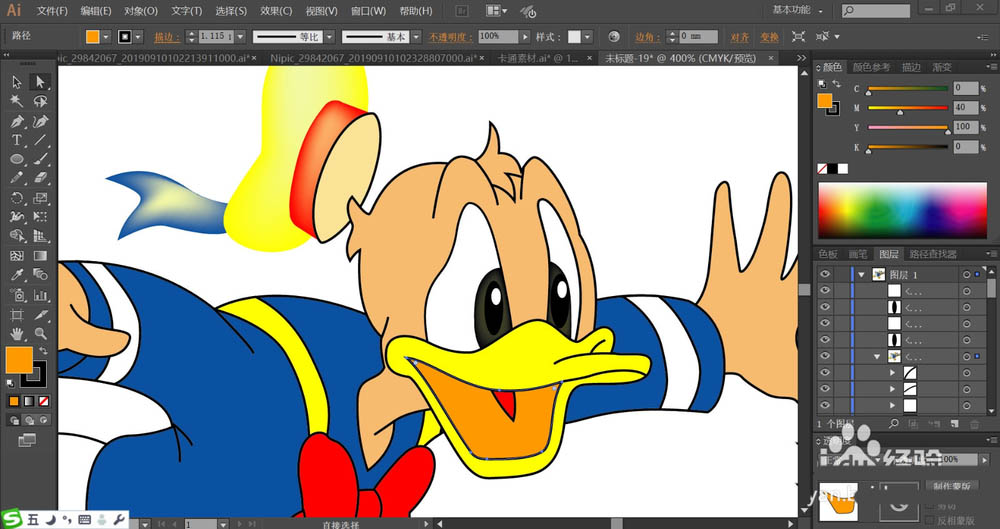Toggle eye icon of third sublayer row
The height and width of the screenshot is (529, 1000).
pos(825,324)
